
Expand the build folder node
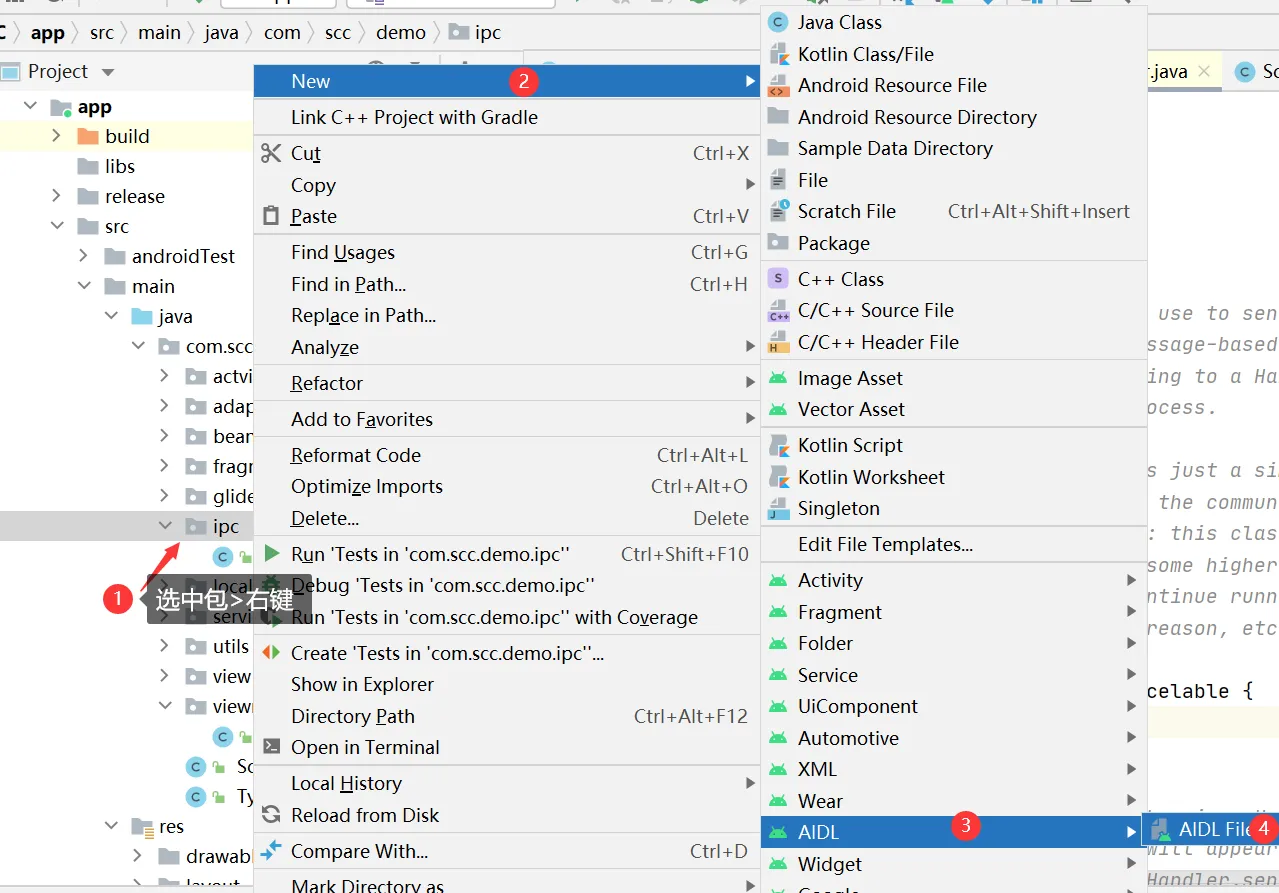coord(57,136)
